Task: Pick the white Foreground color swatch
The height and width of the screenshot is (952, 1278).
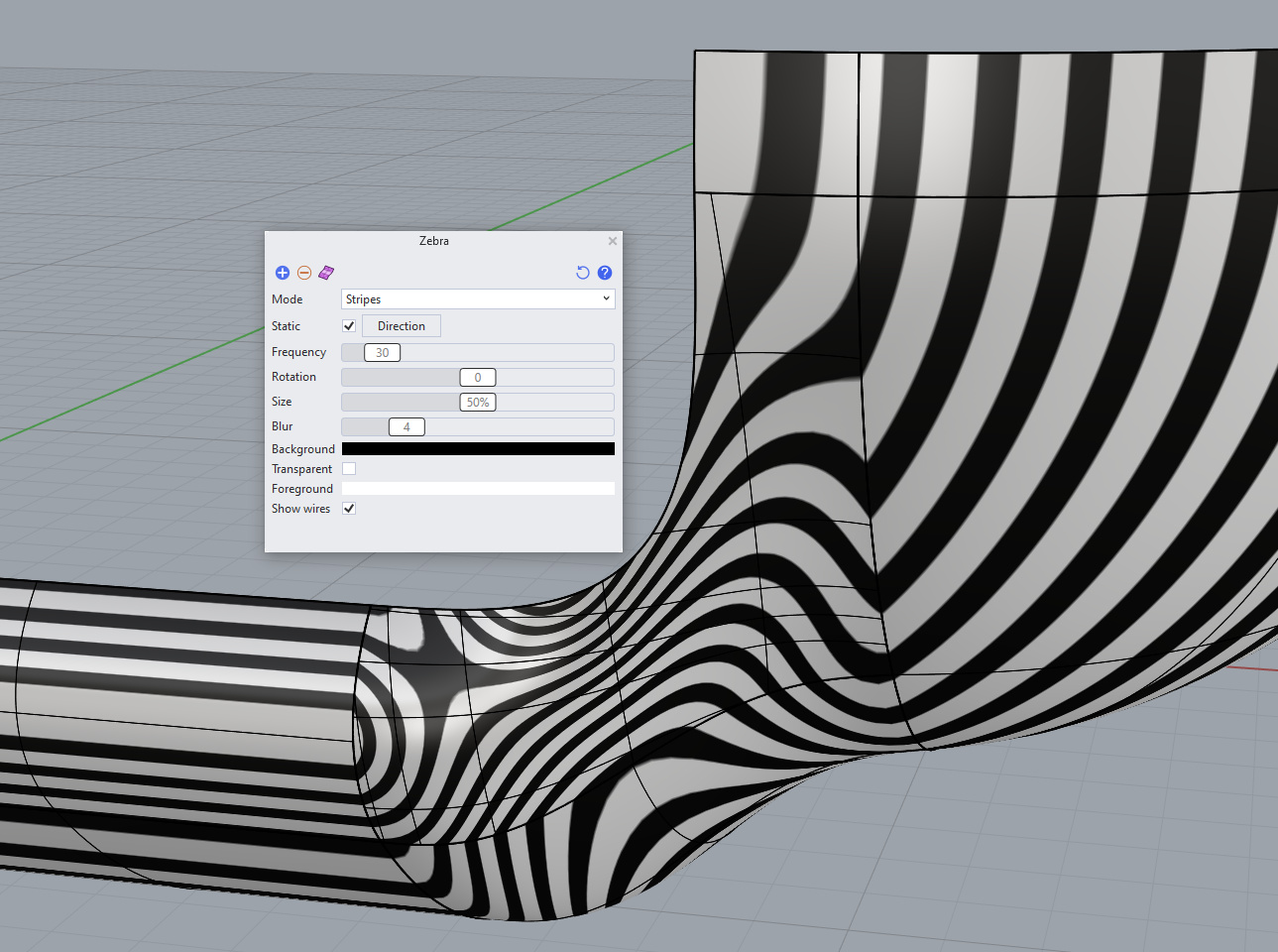Action: pos(478,489)
